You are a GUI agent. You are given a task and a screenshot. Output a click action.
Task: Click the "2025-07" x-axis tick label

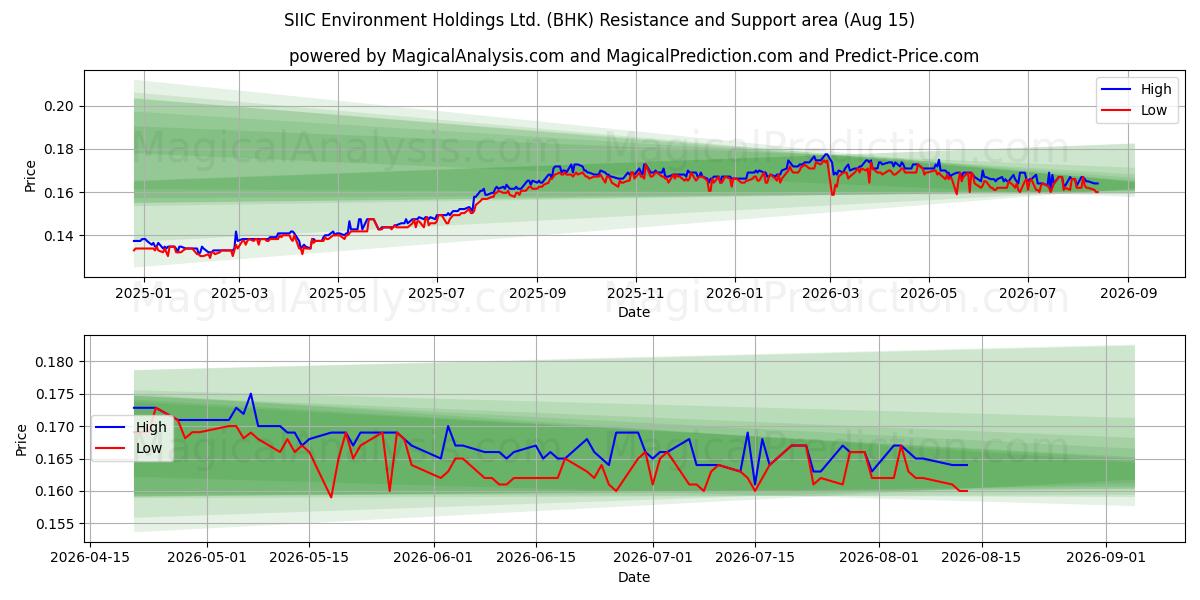(x=437, y=293)
